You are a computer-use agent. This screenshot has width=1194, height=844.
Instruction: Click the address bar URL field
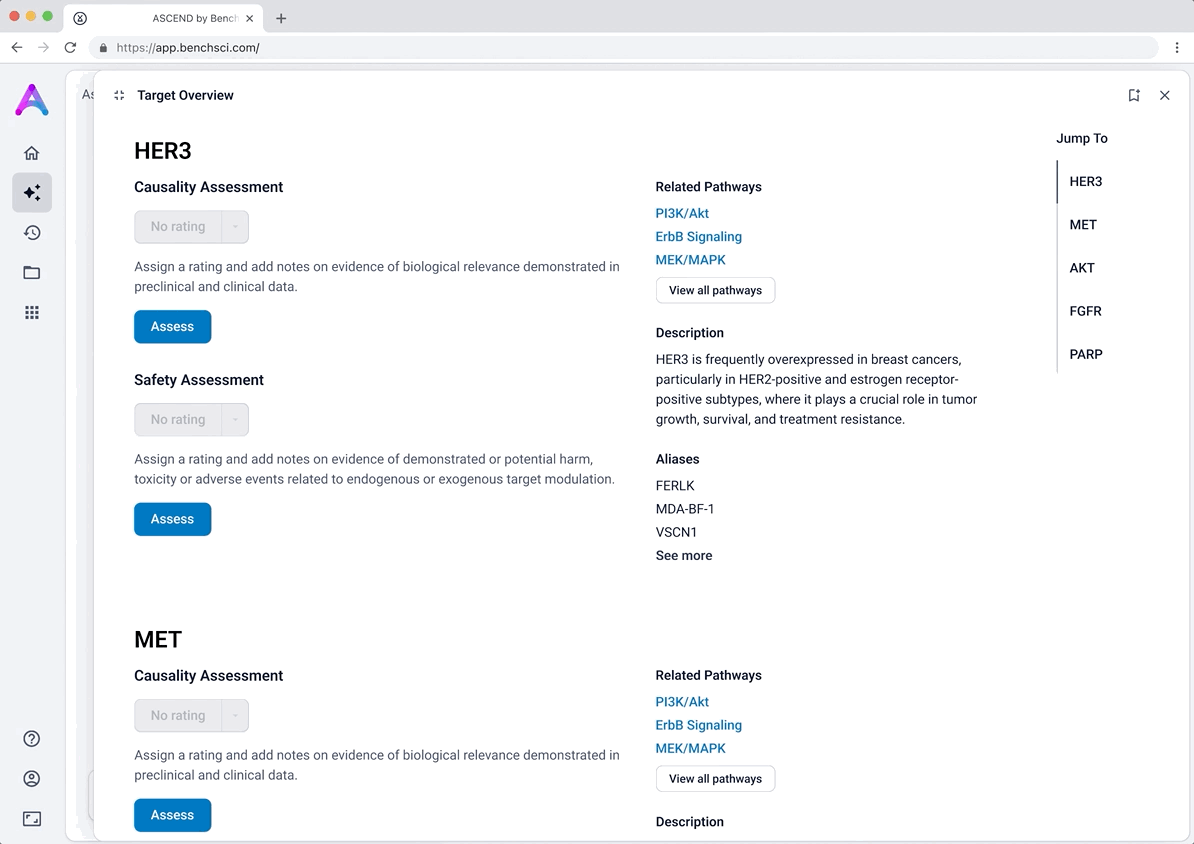pyautogui.click(x=624, y=47)
